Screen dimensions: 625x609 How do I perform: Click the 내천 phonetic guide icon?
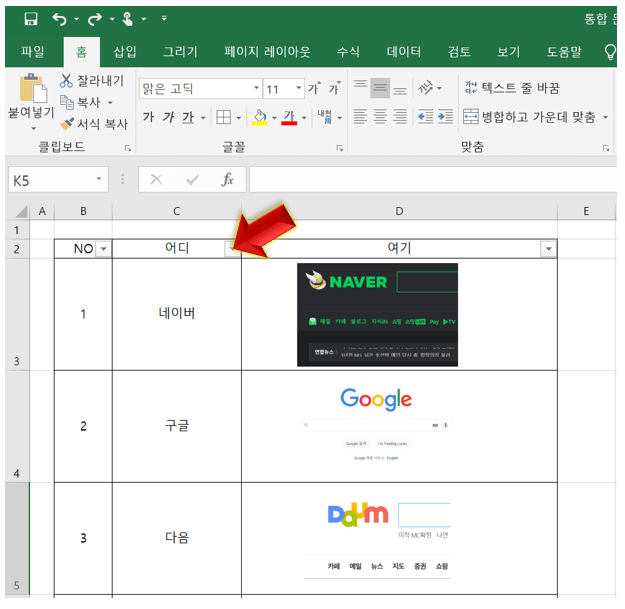pyautogui.click(x=324, y=117)
